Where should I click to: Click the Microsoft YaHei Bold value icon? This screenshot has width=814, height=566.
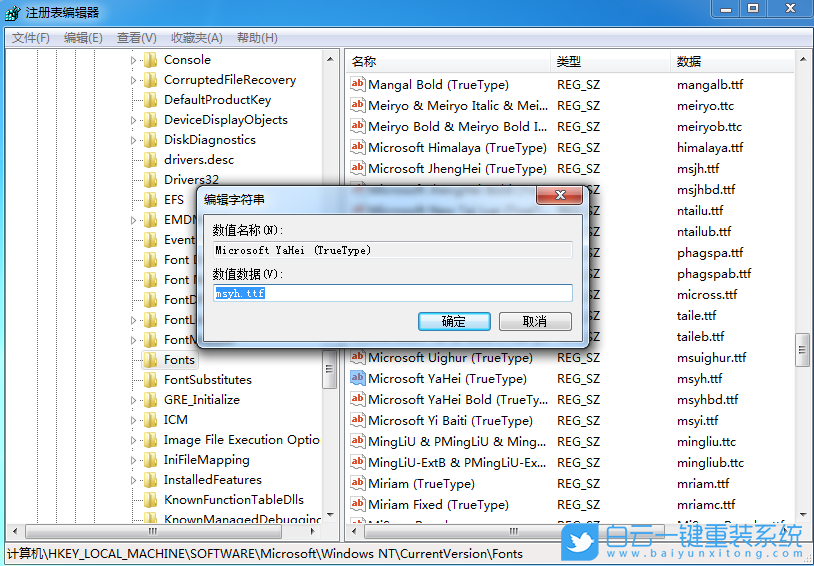(357, 399)
